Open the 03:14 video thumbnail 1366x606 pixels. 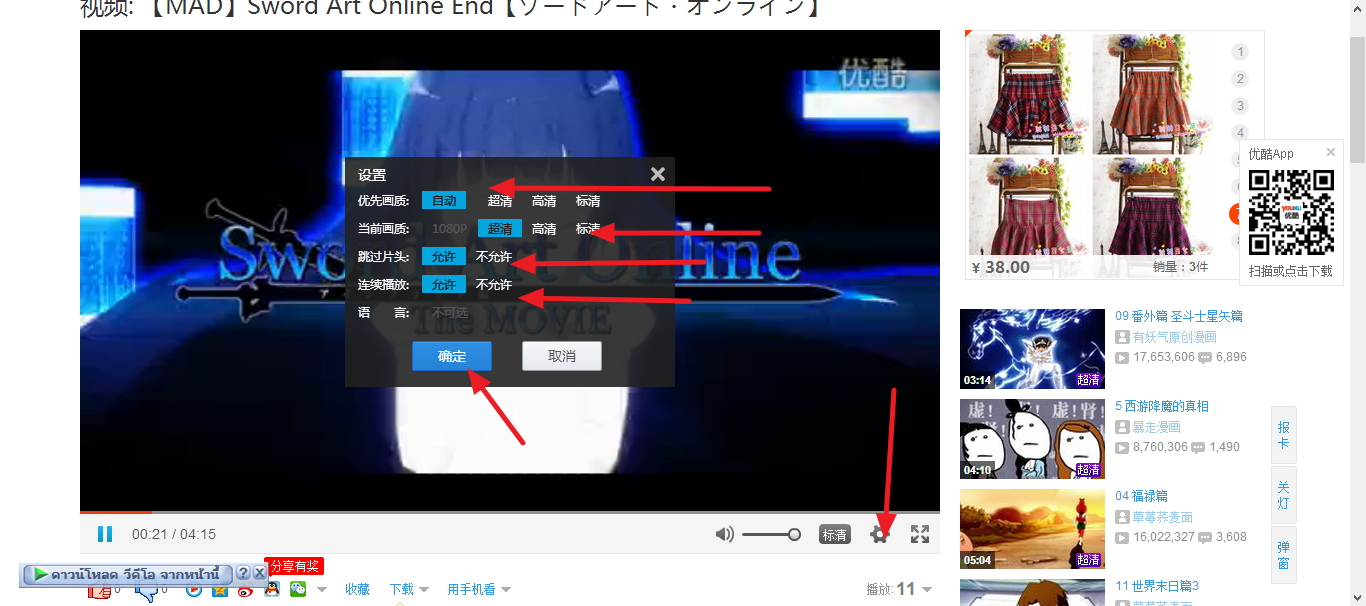pos(1032,349)
